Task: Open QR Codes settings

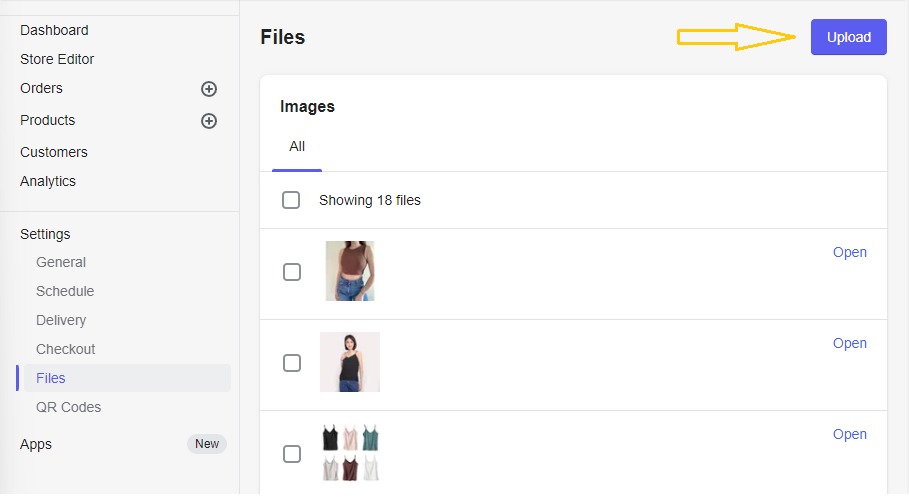Action: point(68,407)
